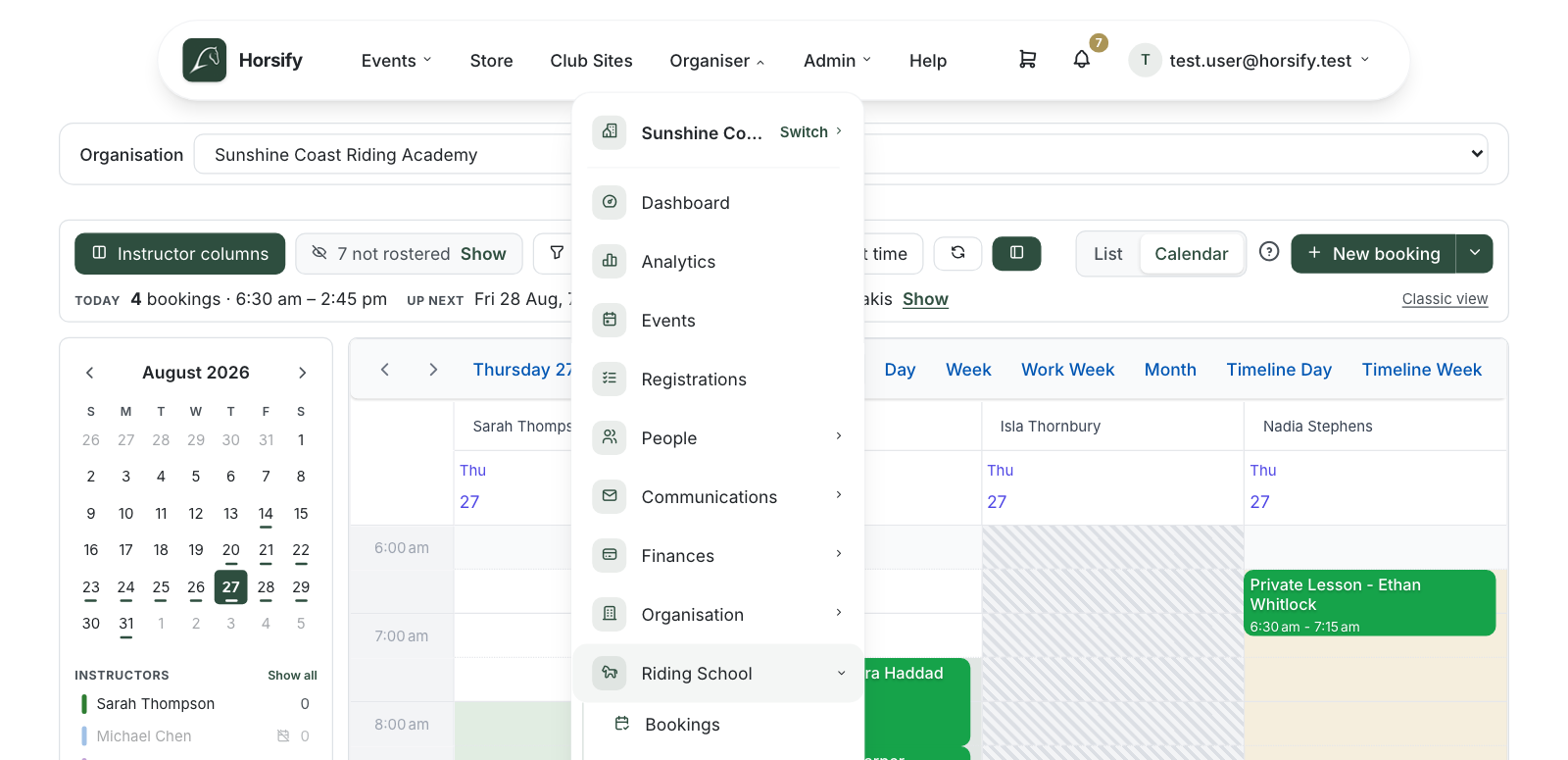Screen dimensions: 1568x760
Task: Open the Private Lesson Ethan Whitlock booking
Action: point(1369,603)
